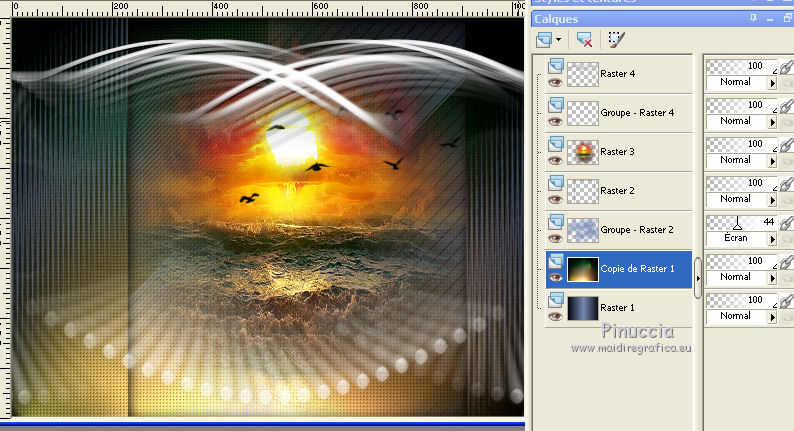794x431 pixels.
Task: Hide the Groupe - Raster 4 layer
Action: click(555, 121)
